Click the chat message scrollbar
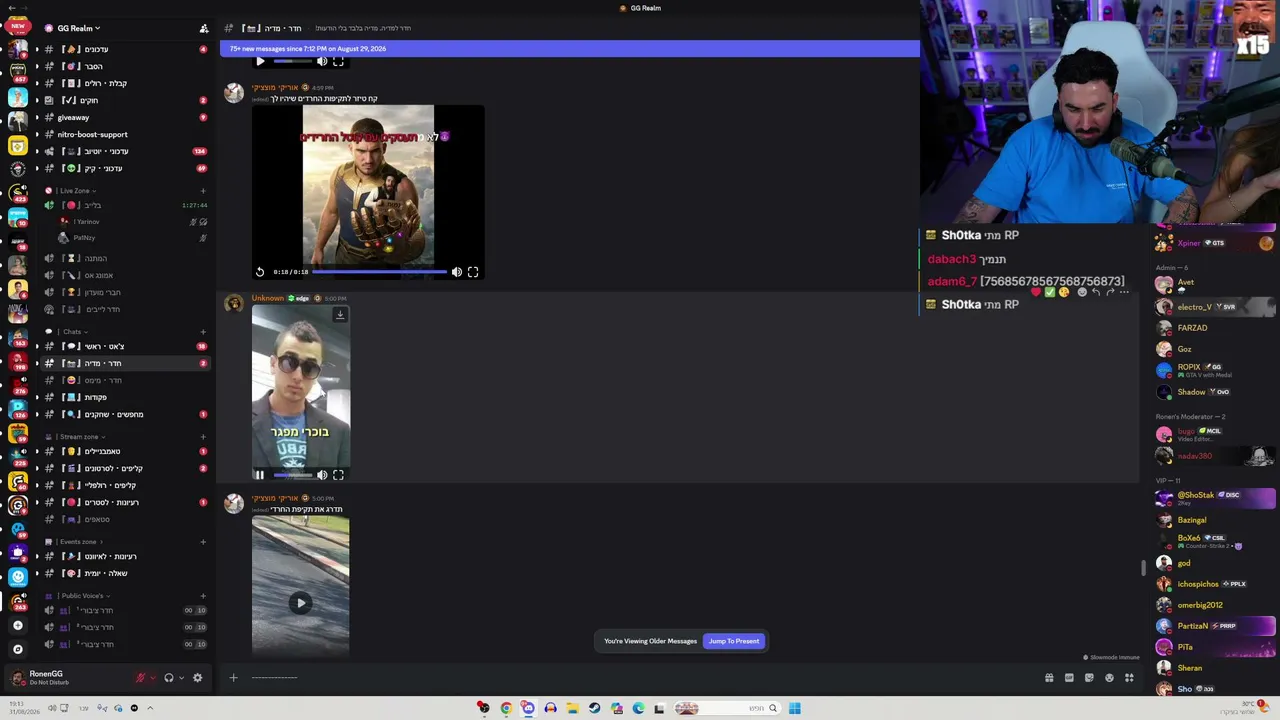This screenshot has width=1280, height=720. [x=1143, y=568]
